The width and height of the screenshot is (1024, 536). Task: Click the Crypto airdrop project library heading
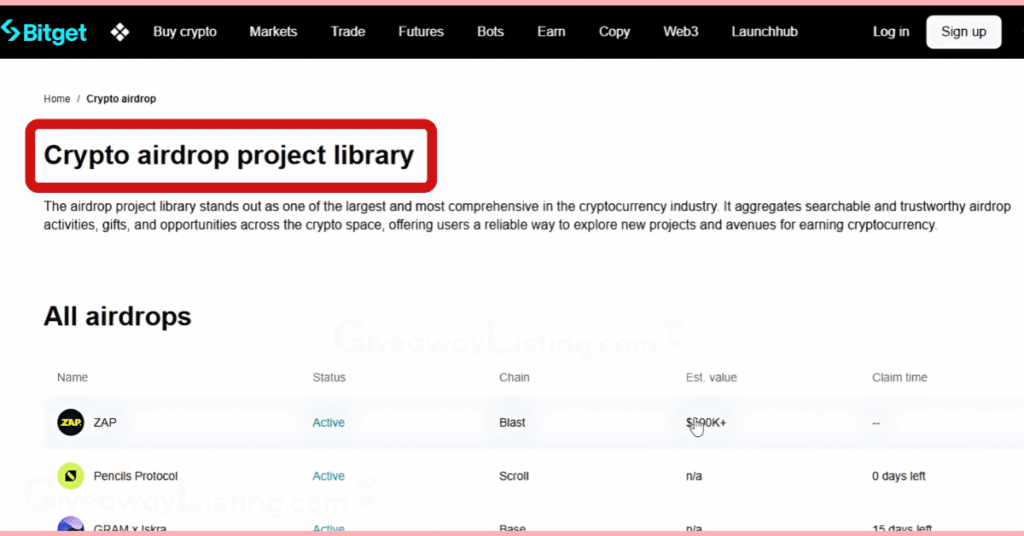[x=229, y=155]
